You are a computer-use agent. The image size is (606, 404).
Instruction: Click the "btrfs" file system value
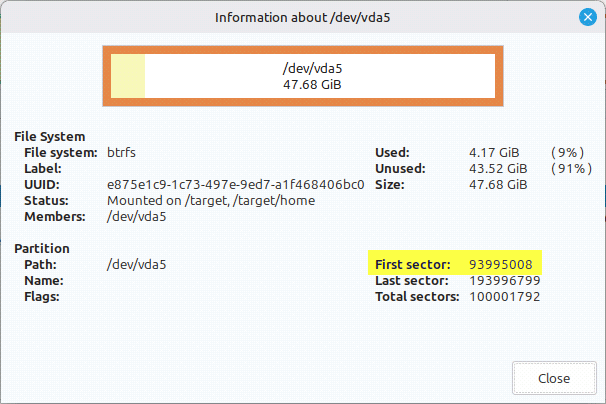(122, 152)
